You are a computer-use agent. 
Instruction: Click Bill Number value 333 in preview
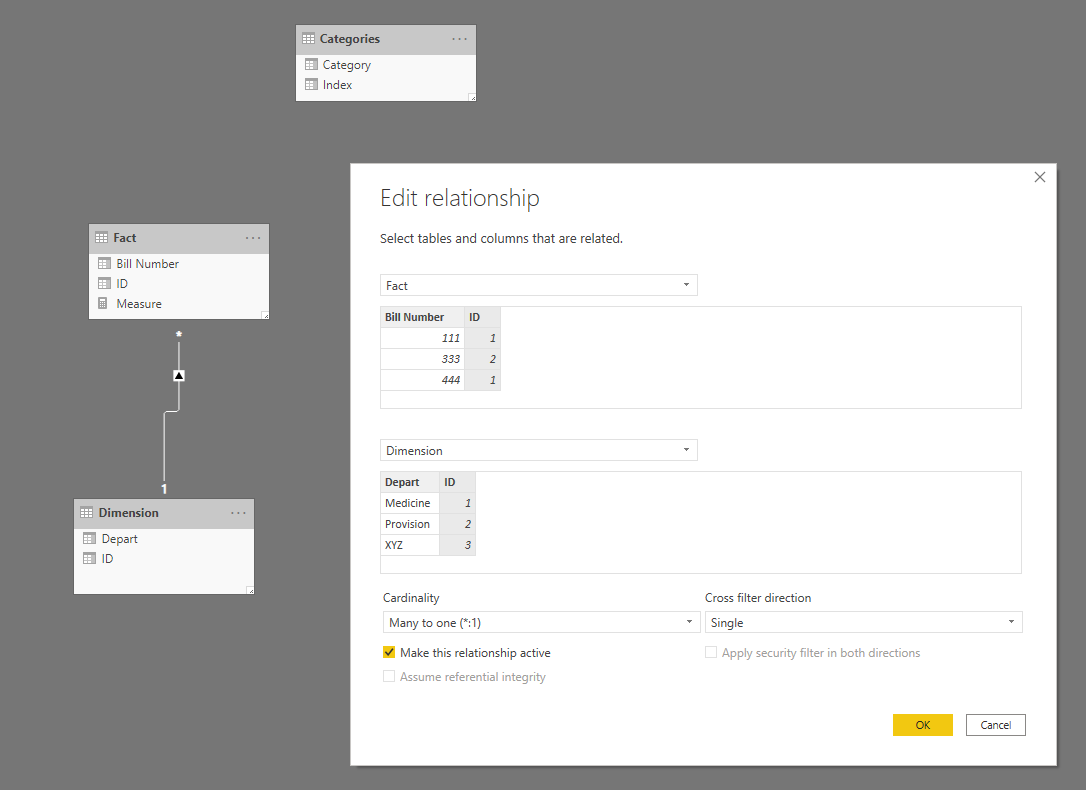[x=422, y=359]
